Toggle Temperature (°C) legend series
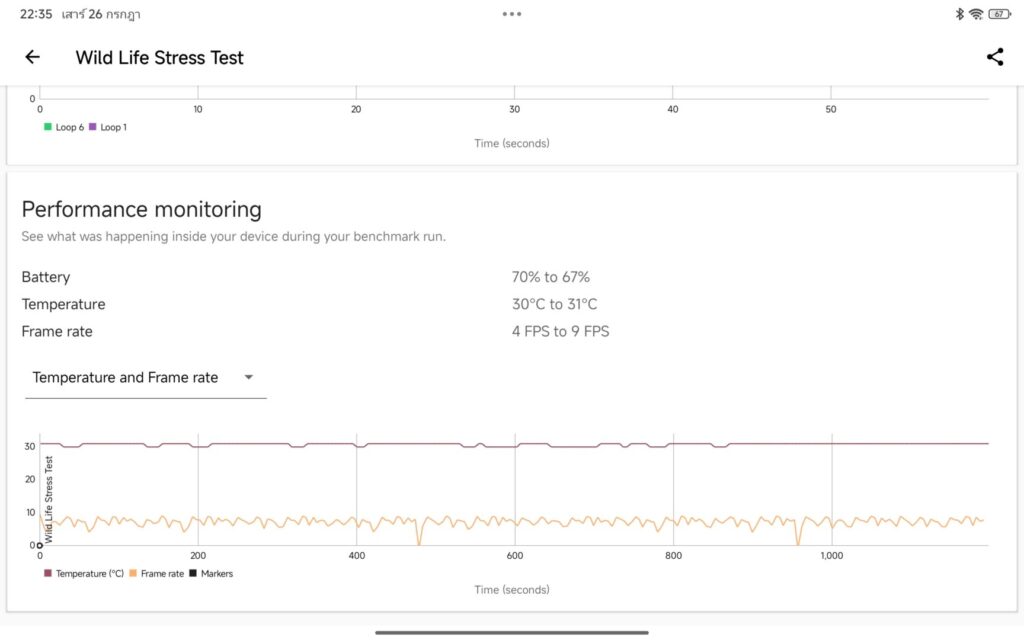 coord(84,573)
